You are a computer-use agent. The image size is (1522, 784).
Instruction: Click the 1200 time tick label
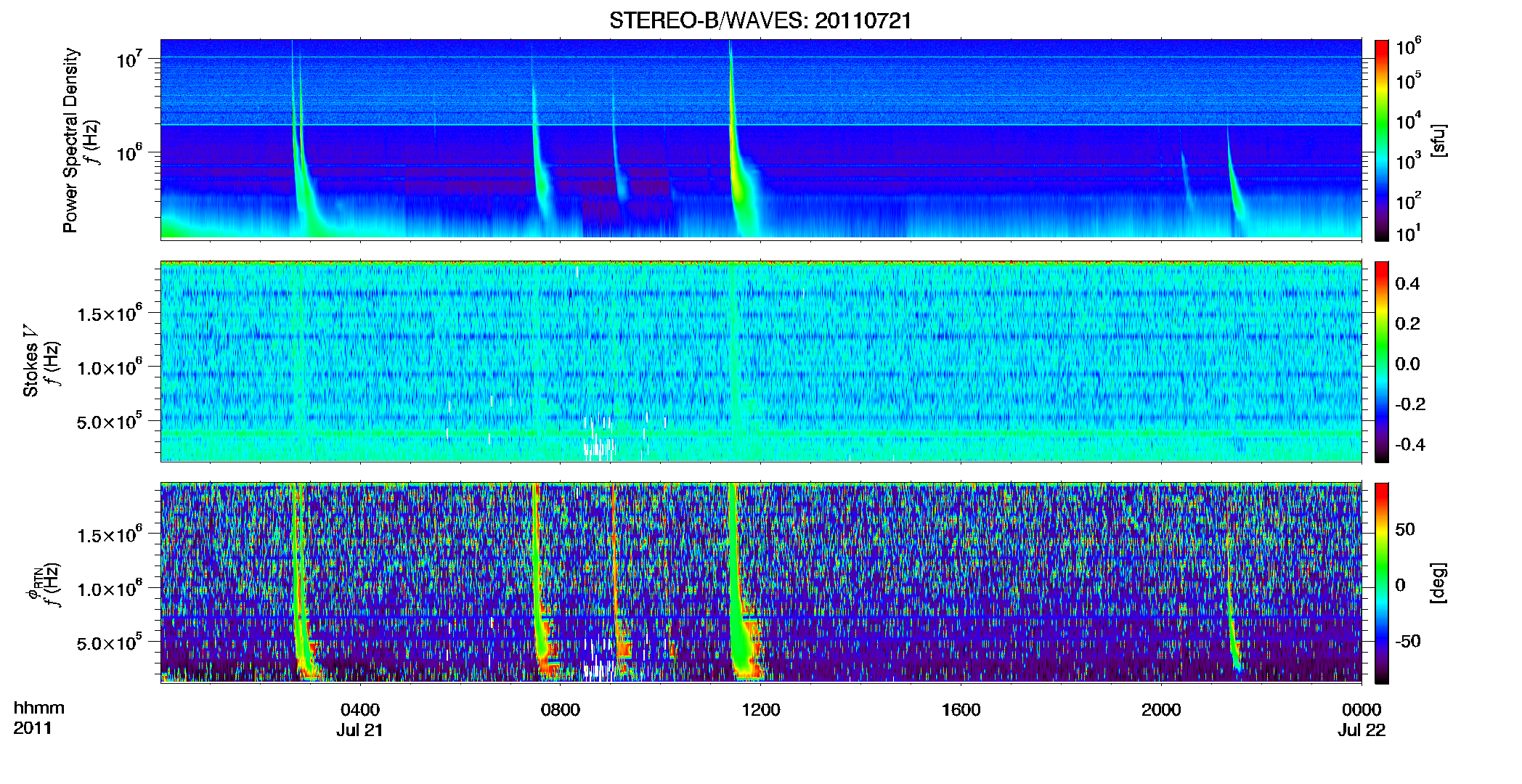coord(761,709)
